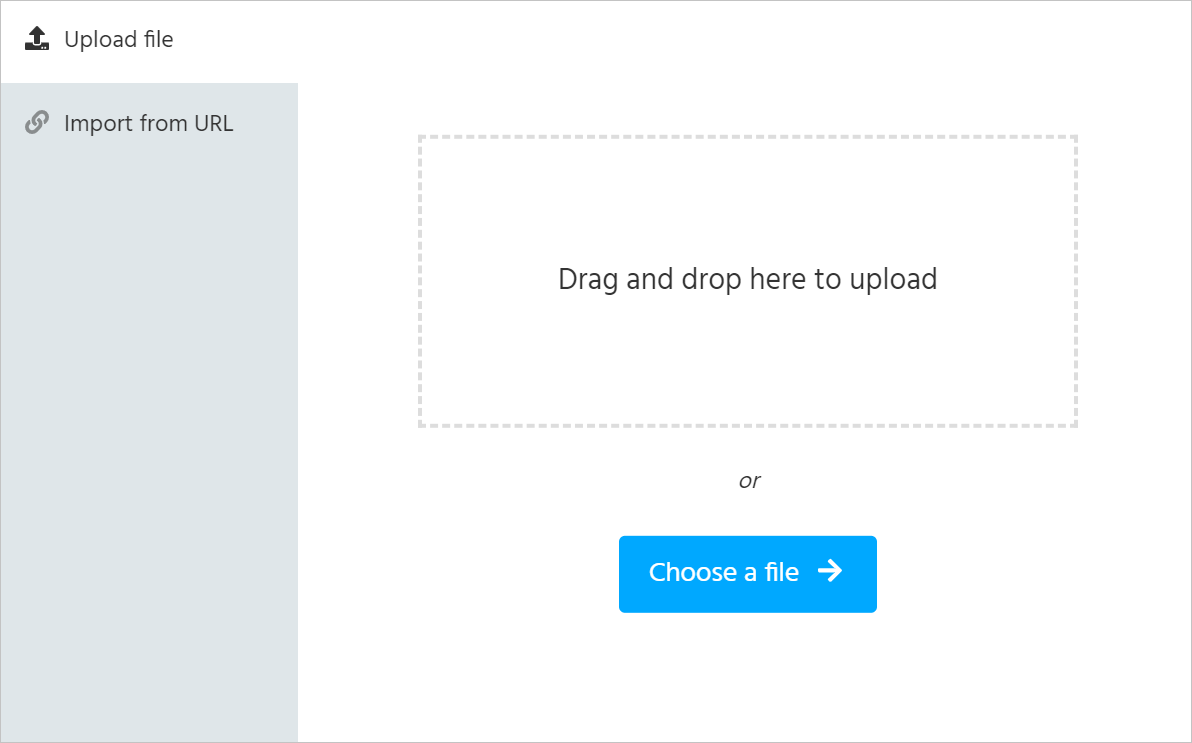Click the "Drag and drop here to upload" text
Image resolution: width=1192 pixels, height=743 pixels.
coord(747,279)
